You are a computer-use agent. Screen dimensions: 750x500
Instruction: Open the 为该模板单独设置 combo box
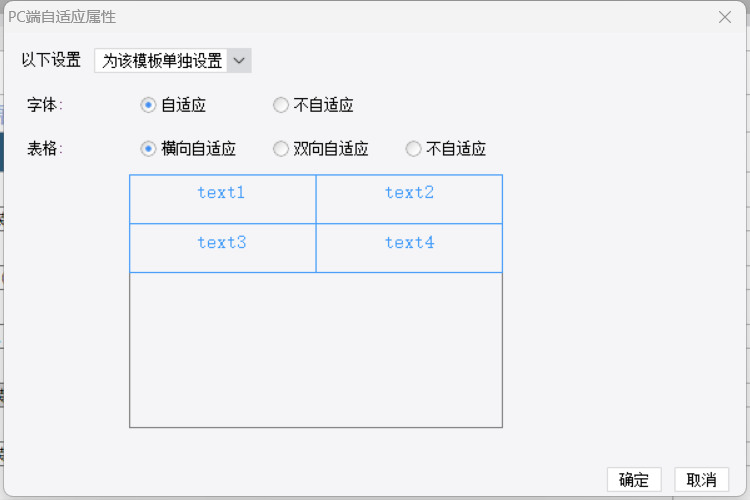[173, 61]
